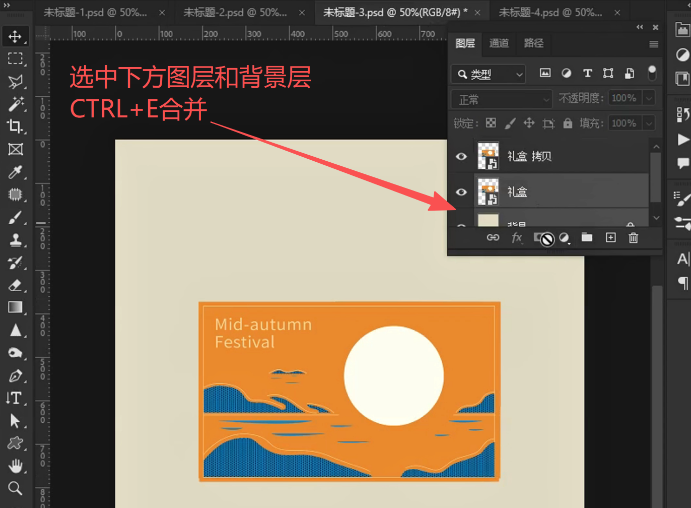Viewport: 691px width, 508px height.
Task: Select the Crop tool
Action: pos(15,126)
